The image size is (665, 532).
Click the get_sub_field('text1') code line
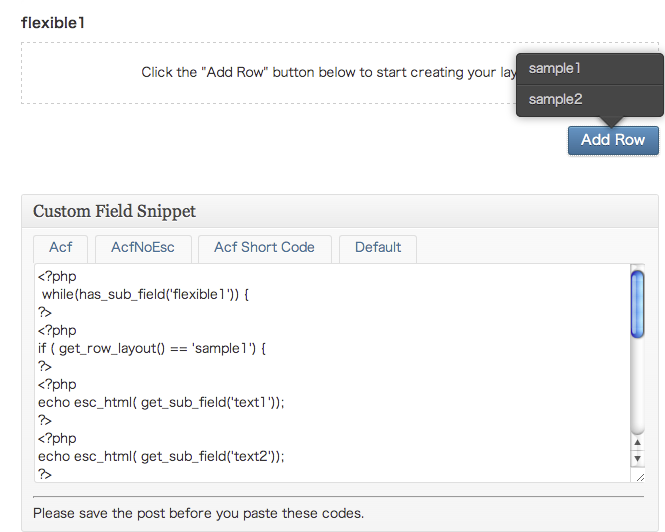click(161, 403)
